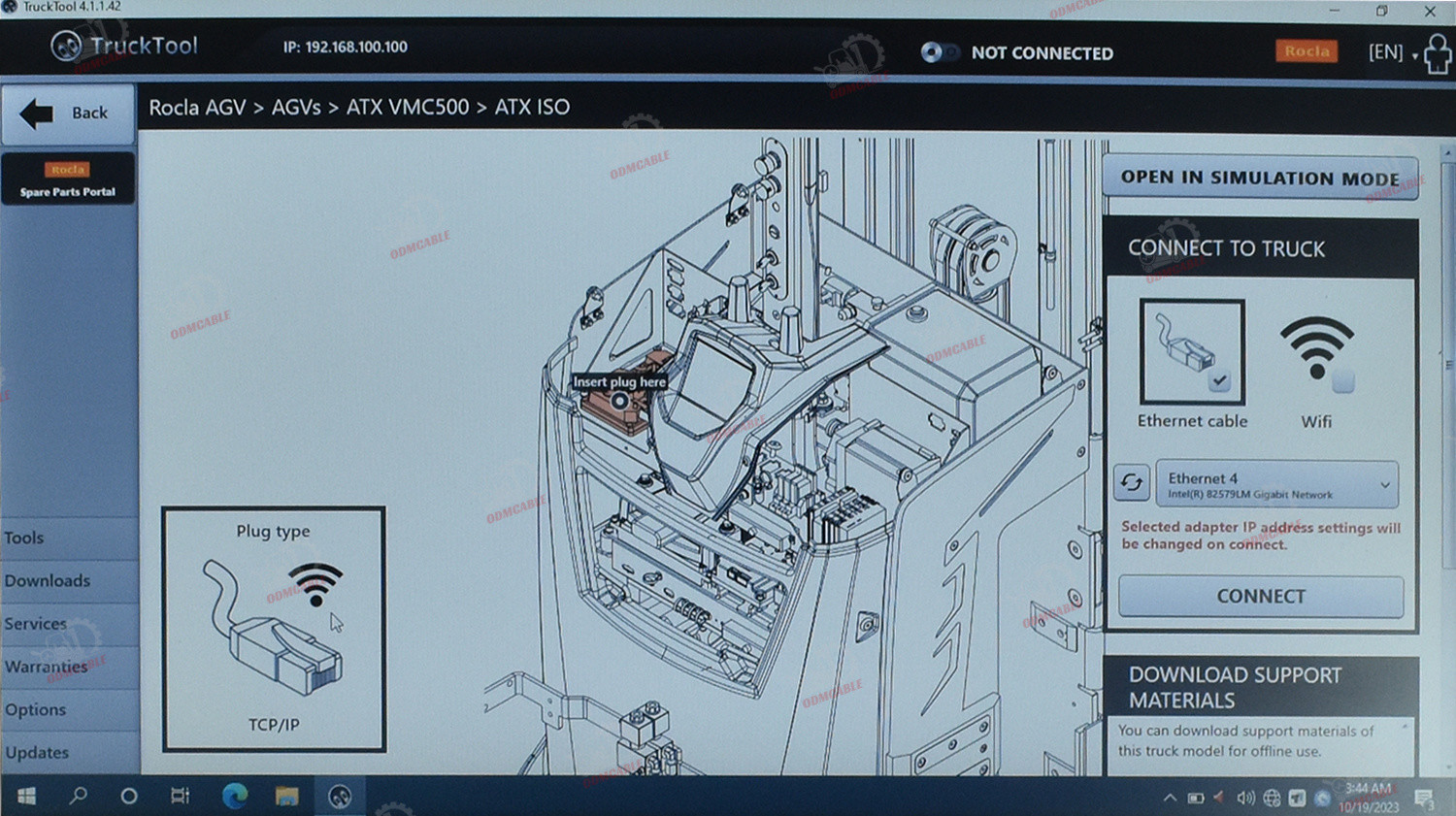Click the ATX ISO breadcrumb

click(532, 108)
